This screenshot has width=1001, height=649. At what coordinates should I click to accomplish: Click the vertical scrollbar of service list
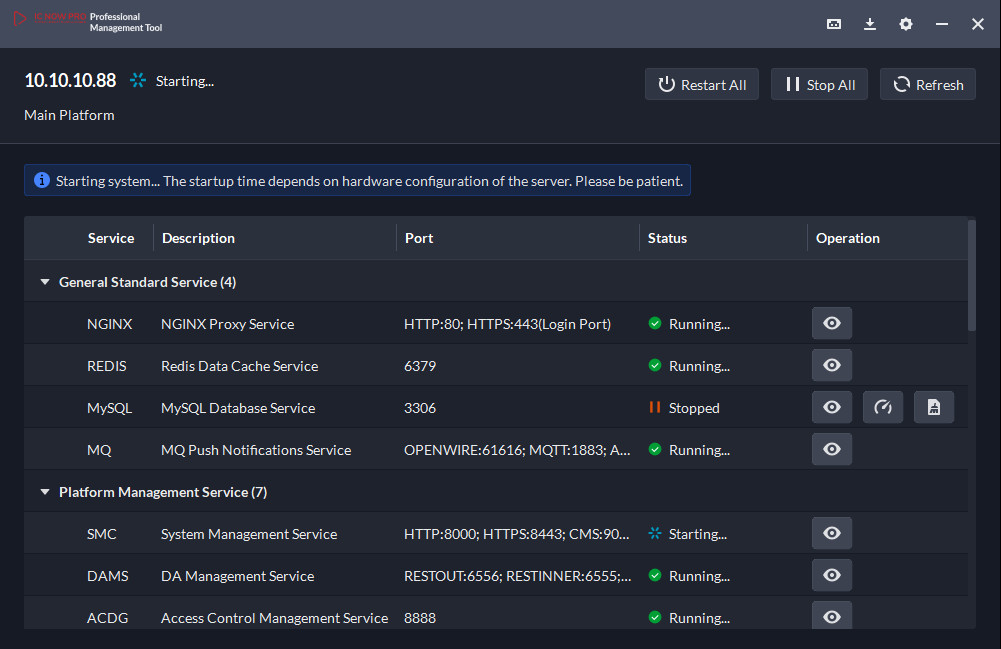coord(971,276)
